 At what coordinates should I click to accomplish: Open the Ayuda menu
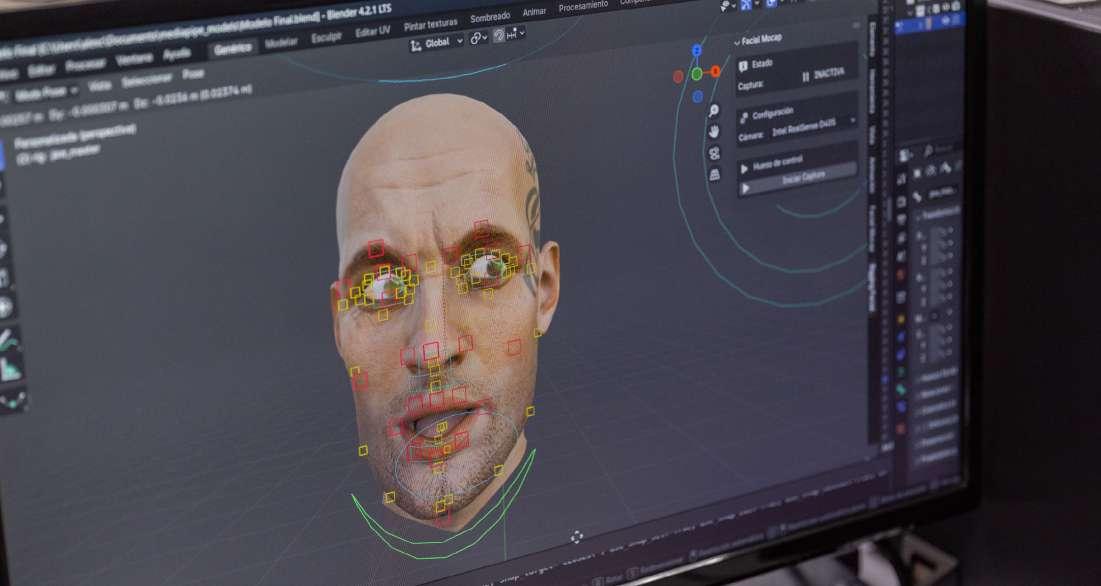point(176,54)
